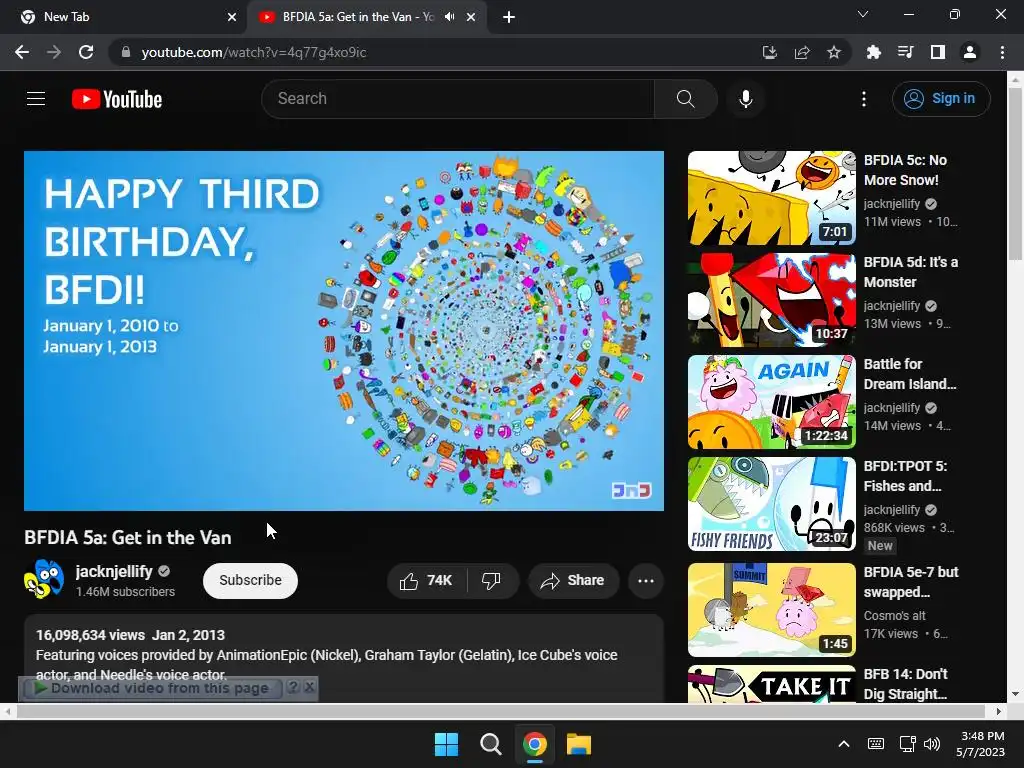Screen dimensions: 1024x768
Task: Expand the video description box
Action: [x=344, y=658]
